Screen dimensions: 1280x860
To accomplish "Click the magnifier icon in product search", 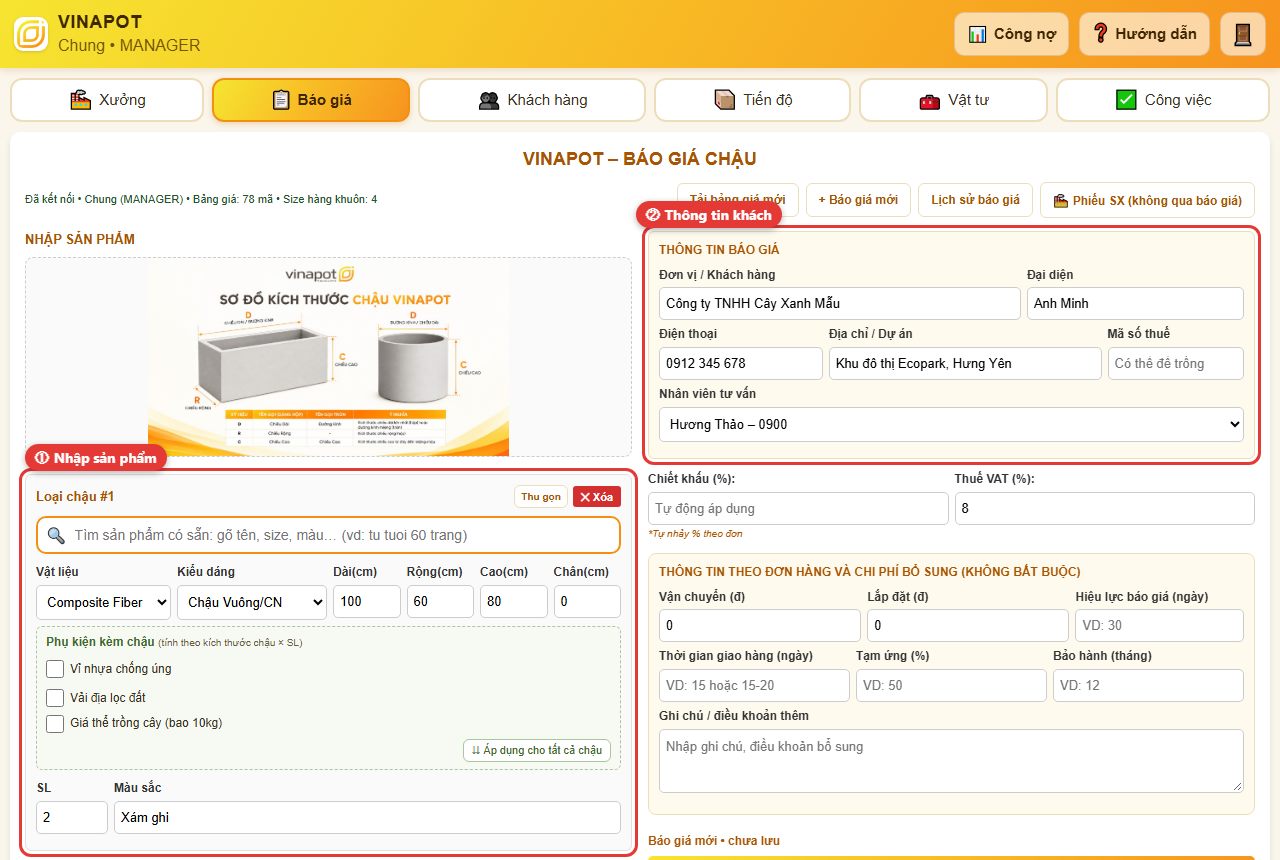I will pyautogui.click(x=56, y=535).
